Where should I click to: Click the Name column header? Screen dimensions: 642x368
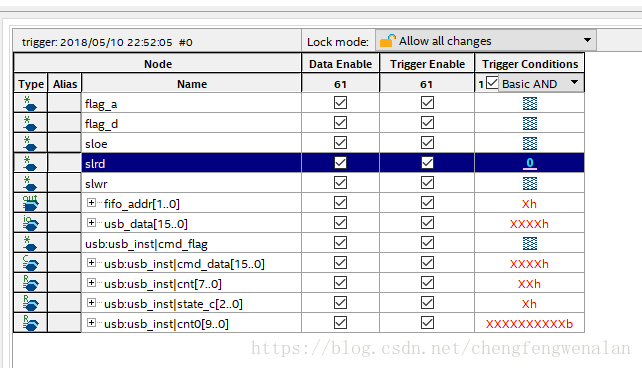pyautogui.click(x=192, y=84)
